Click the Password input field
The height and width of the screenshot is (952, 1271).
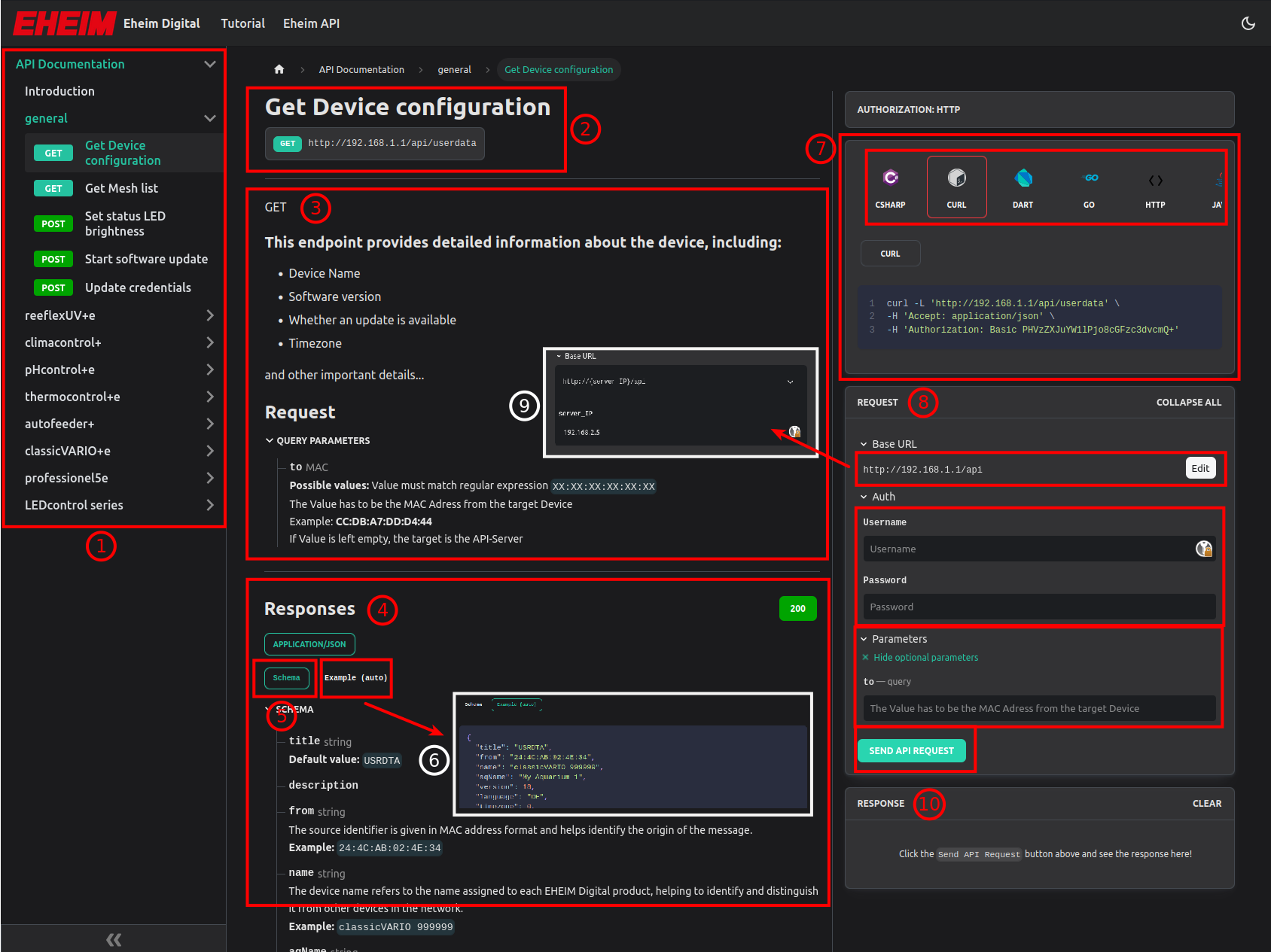click(1039, 607)
